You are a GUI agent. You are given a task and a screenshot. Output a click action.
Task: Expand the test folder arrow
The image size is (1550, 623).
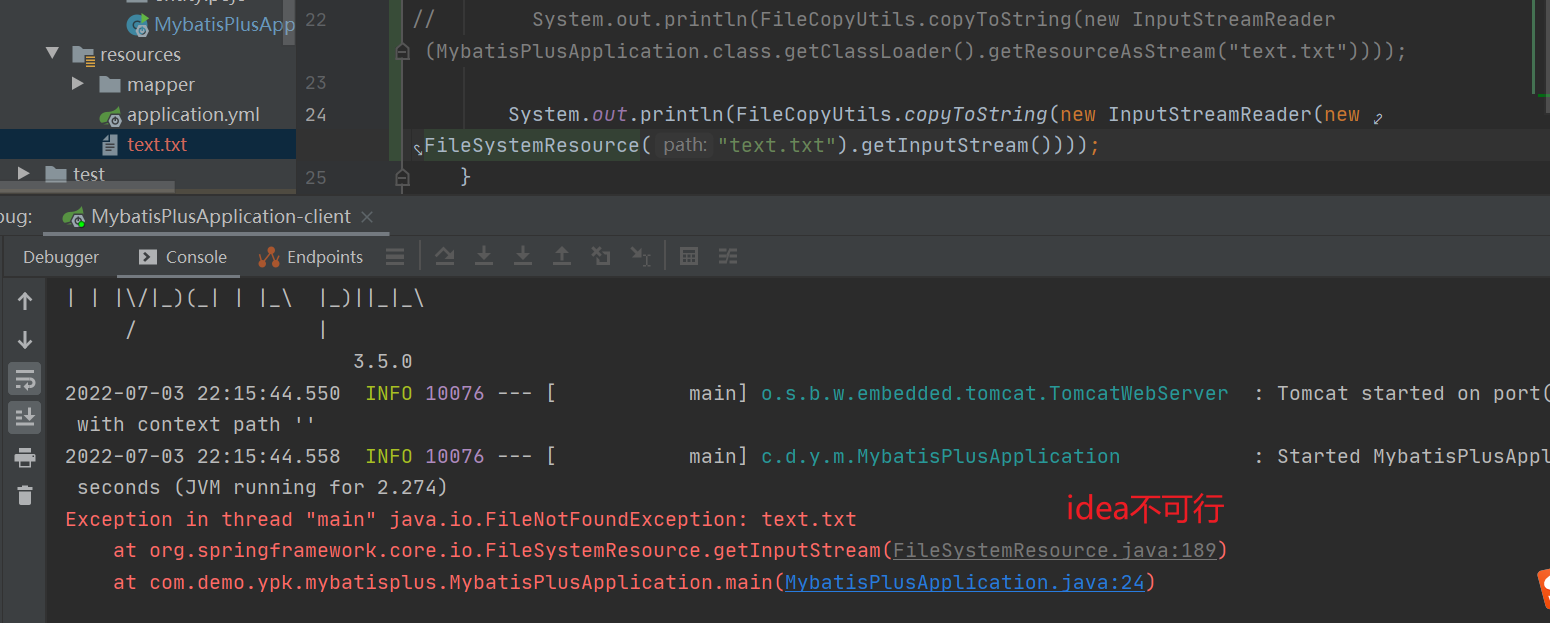(x=24, y=174)
